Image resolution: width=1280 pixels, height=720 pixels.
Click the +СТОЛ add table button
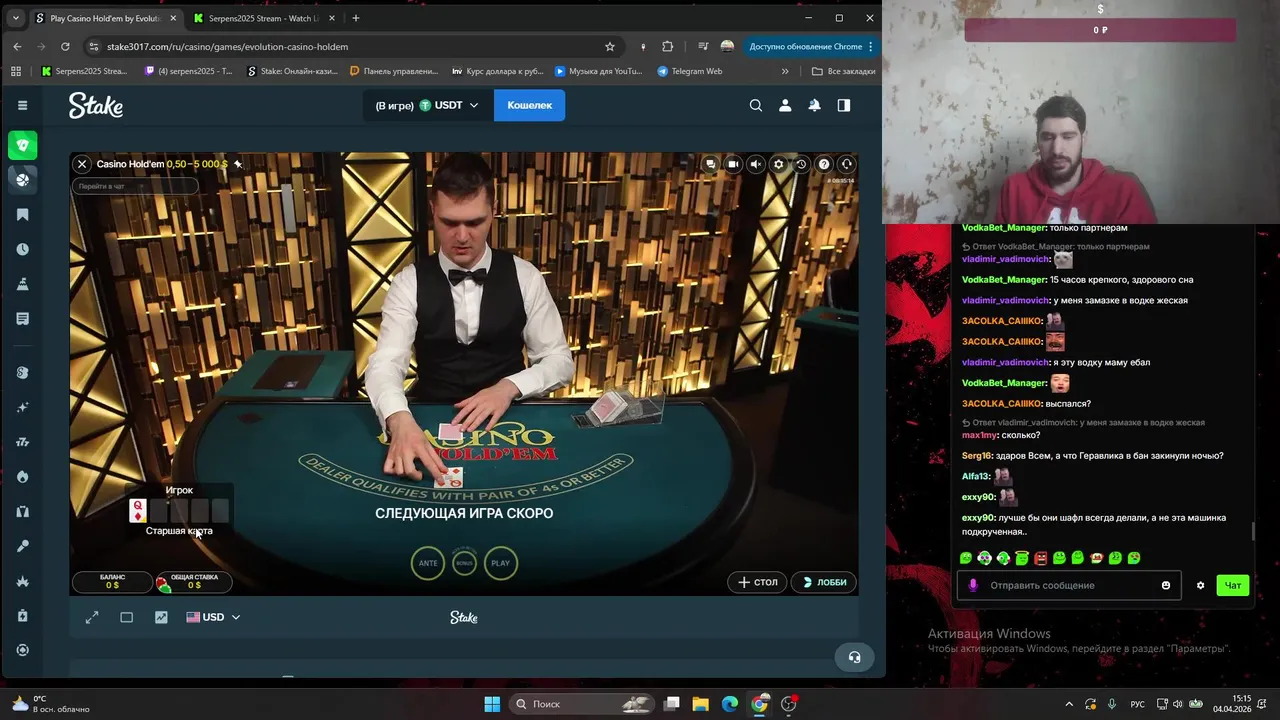click(x=757, y=582)
